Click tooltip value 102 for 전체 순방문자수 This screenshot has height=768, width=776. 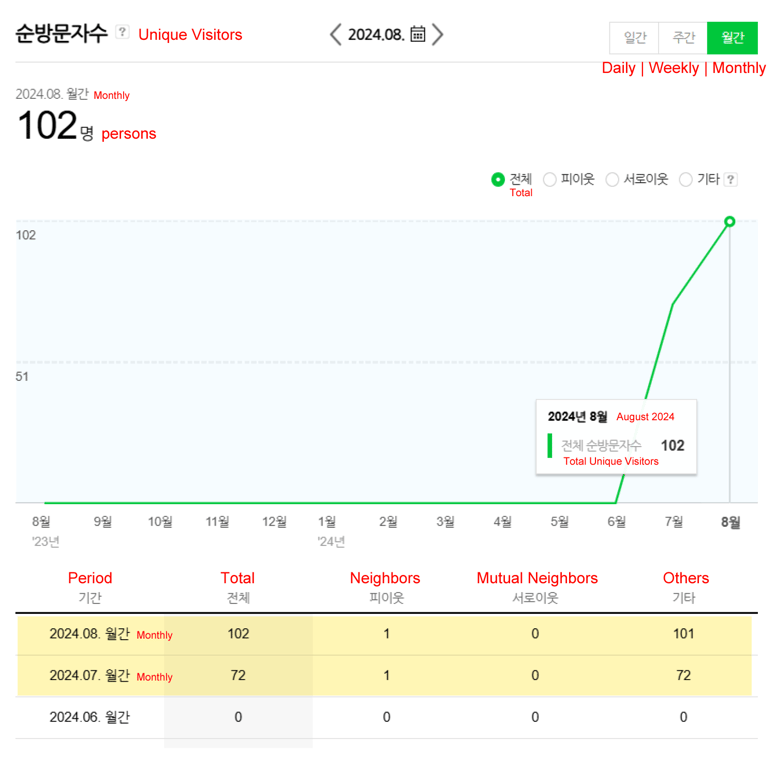(x=673, y=445)
